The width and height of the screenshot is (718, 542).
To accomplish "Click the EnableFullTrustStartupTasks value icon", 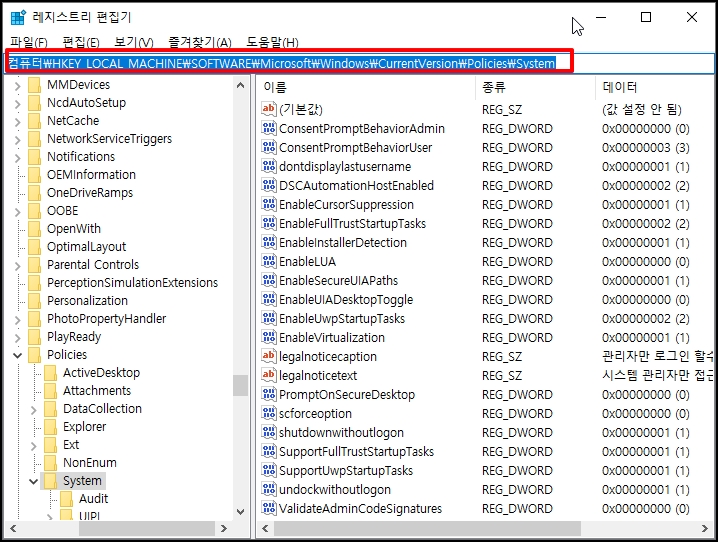I will [269, 223].
